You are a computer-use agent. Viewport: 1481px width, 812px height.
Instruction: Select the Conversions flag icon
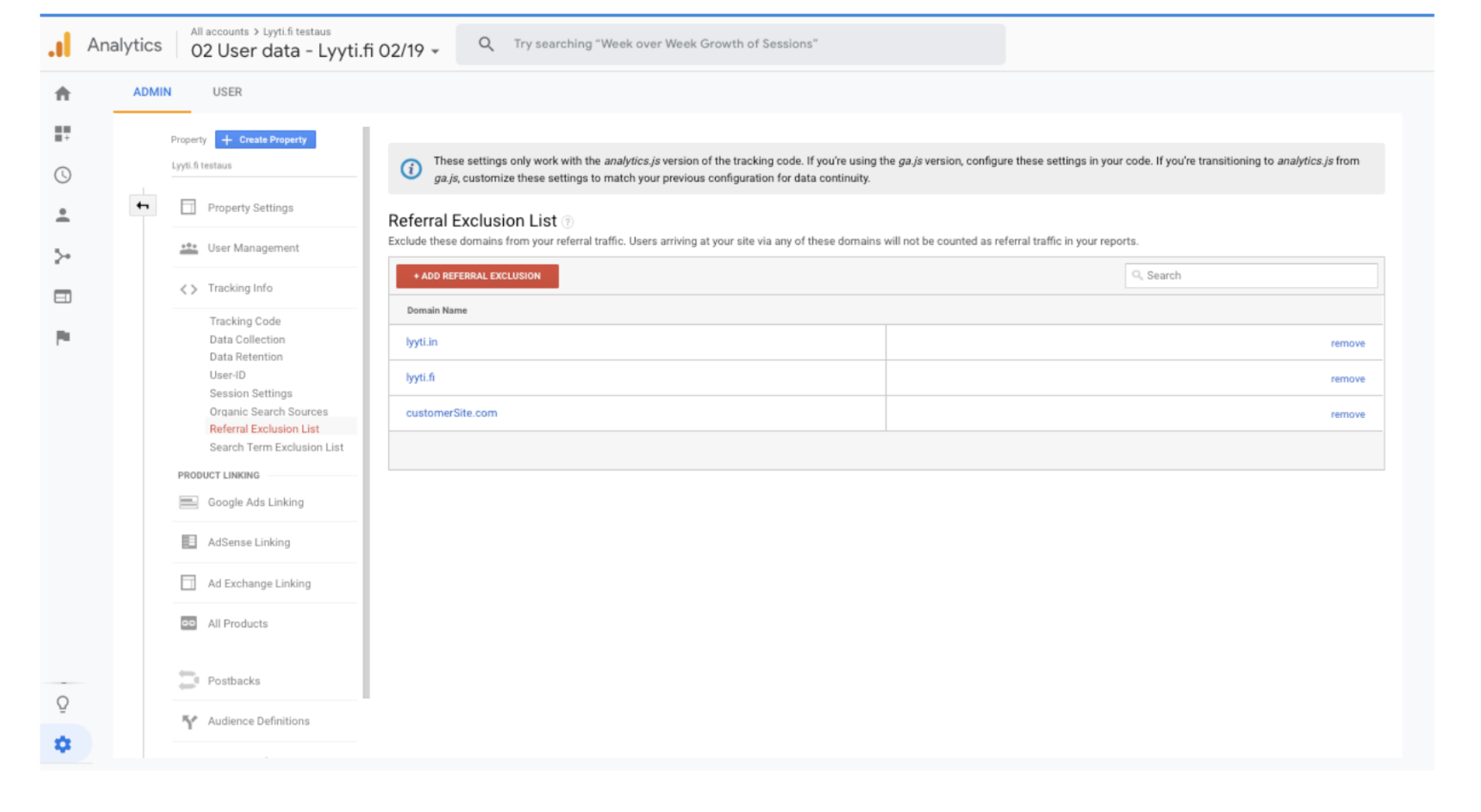pos(62,337)
